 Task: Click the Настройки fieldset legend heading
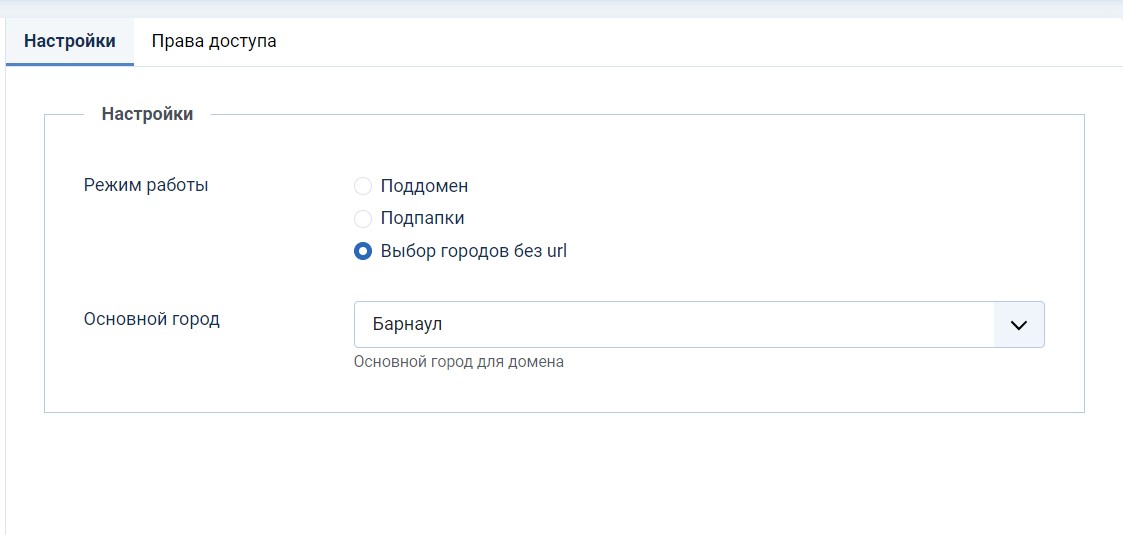(147, 114)
